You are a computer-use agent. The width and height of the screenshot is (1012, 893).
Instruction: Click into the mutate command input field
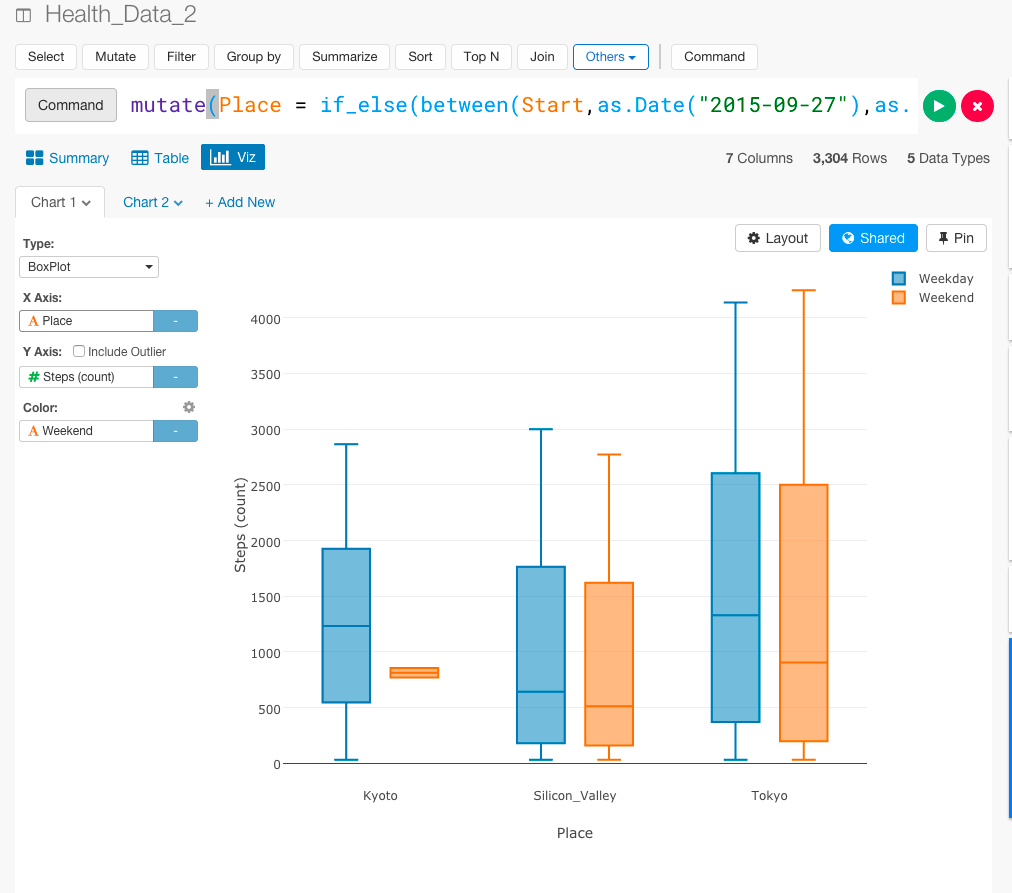click(520, 105)
